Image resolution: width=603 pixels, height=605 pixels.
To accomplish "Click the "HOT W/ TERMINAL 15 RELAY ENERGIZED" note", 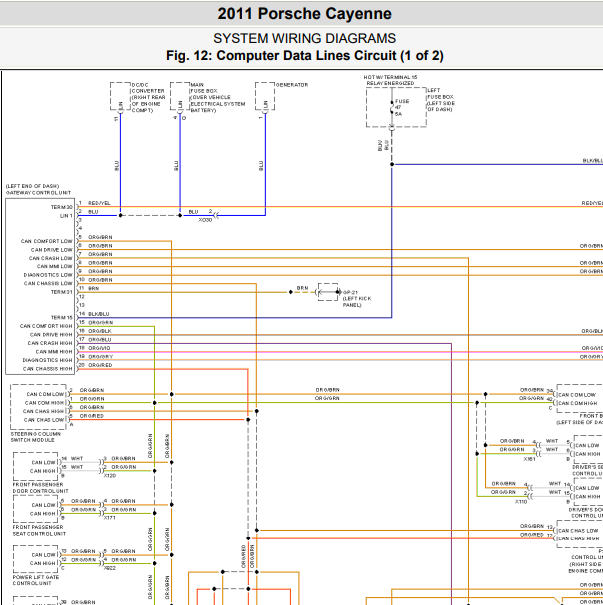I will pyautogui.click(x=390, y=80).
